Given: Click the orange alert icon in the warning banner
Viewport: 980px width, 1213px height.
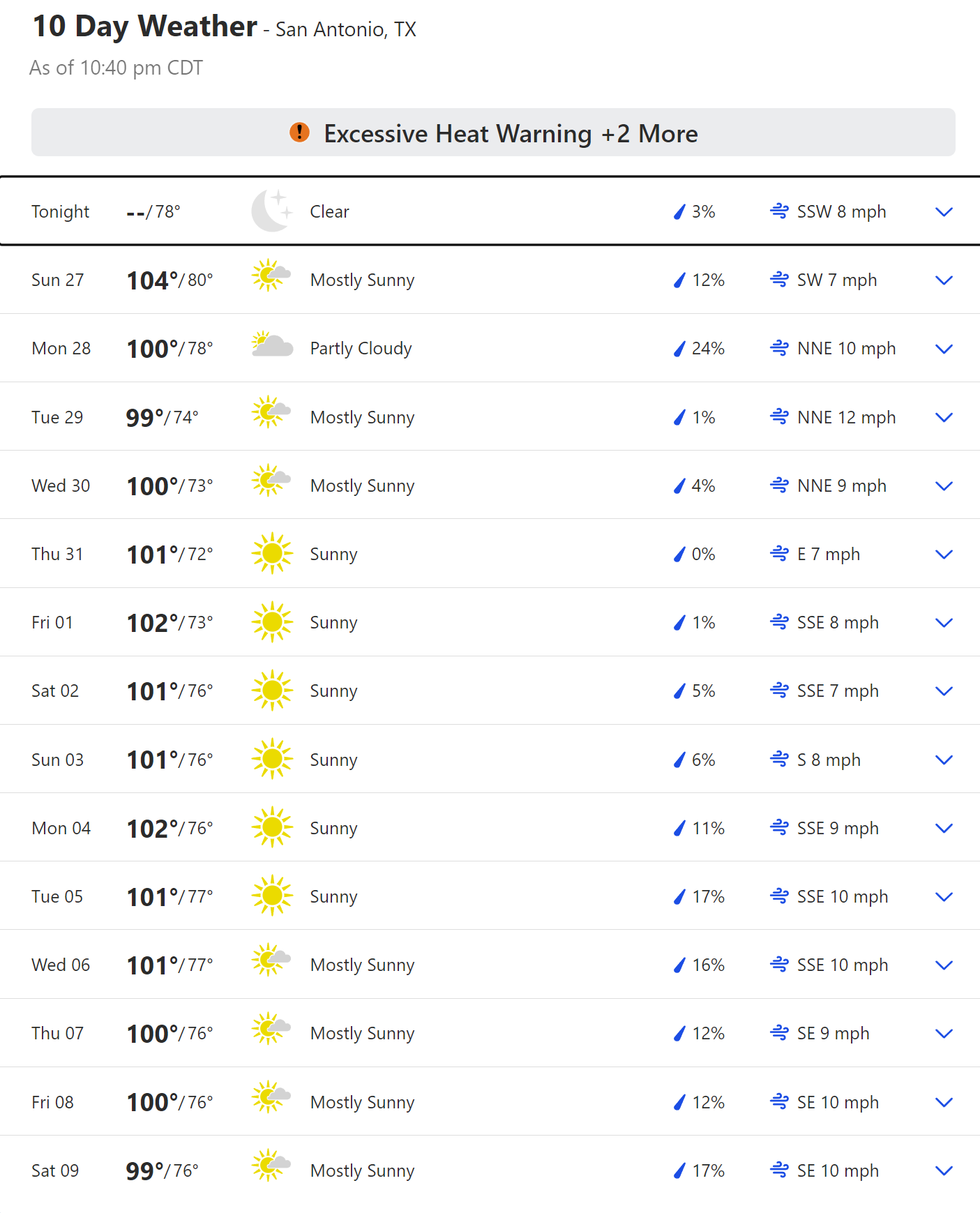Looking at the screenshot, I should (299, 132).
